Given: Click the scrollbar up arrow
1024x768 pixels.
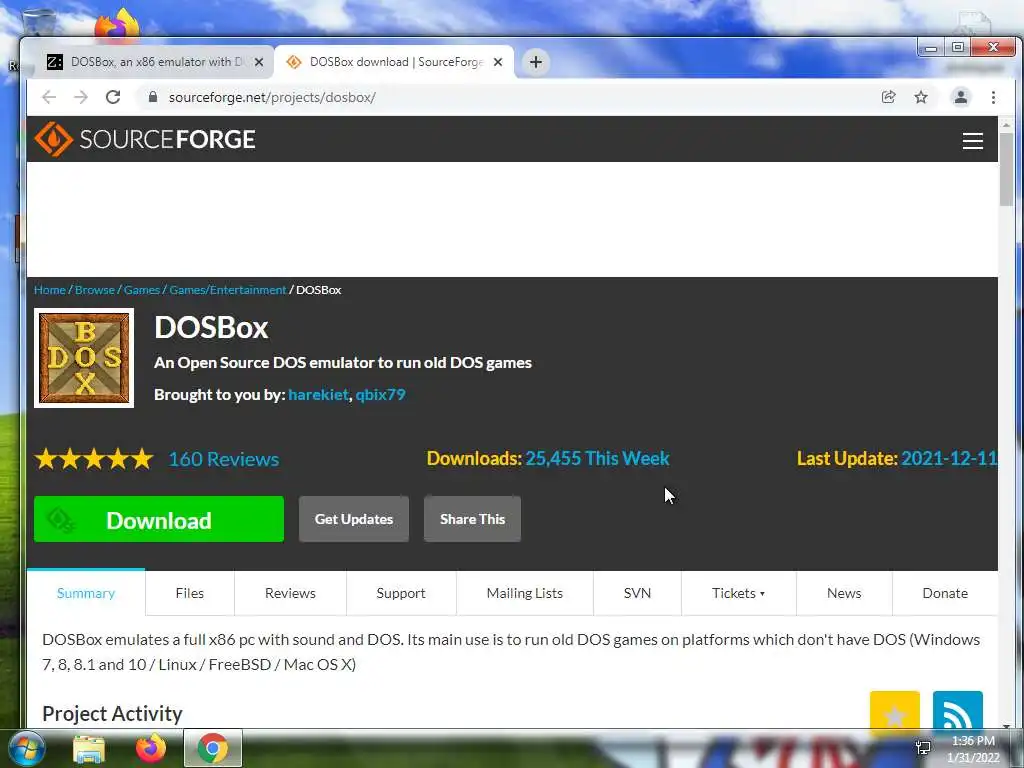Looking at the screenshot, I should pos(1006,124).
